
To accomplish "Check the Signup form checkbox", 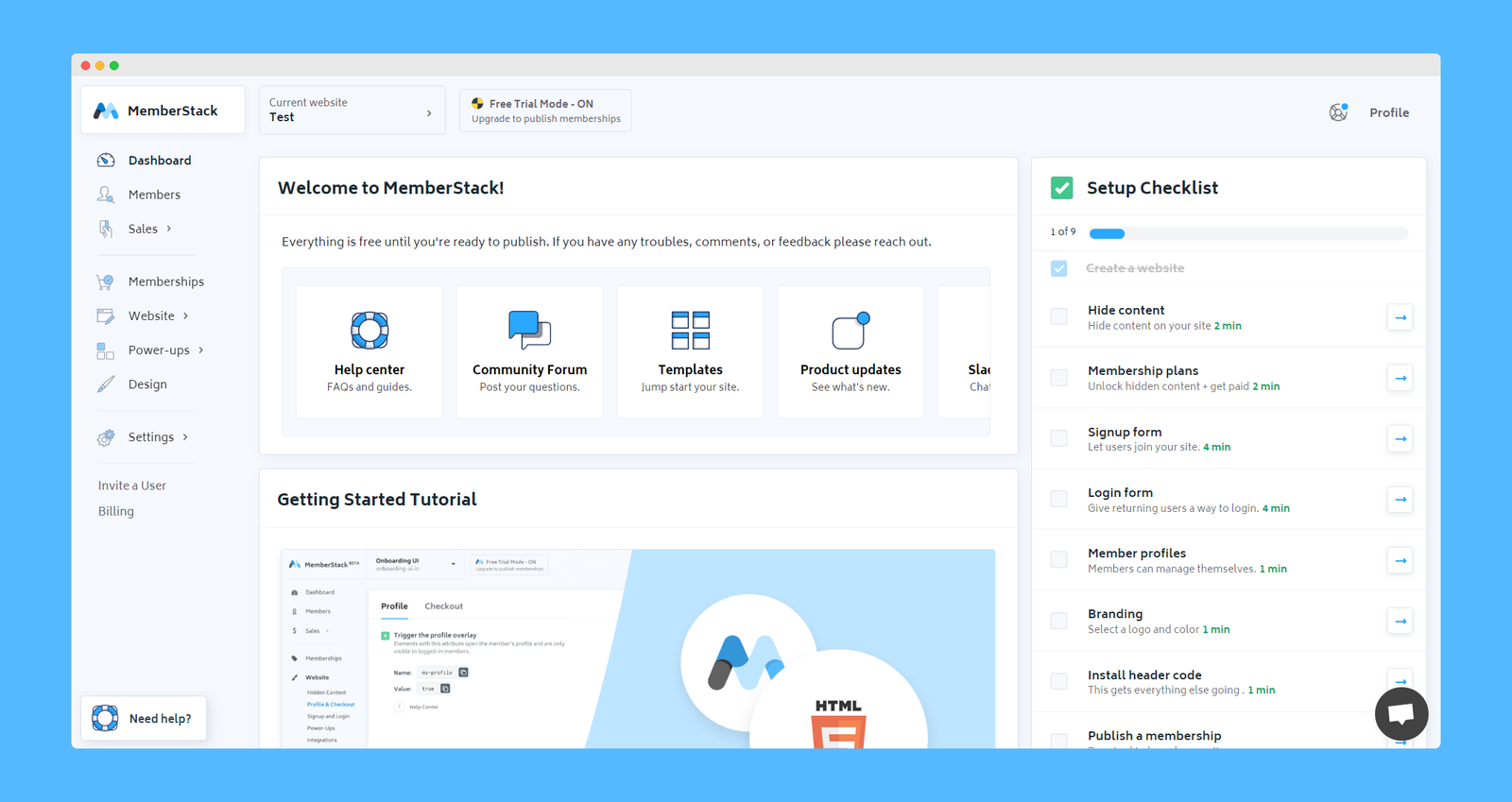I will click(x=1059, y=438).
